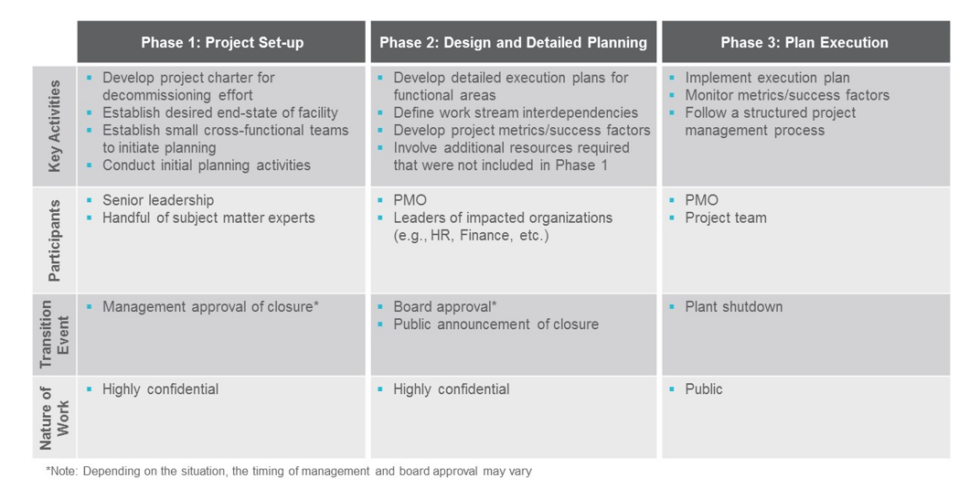Click 'Develop project metrics/success factors' bullet
The image size is (980, 500).
point(514,130)
